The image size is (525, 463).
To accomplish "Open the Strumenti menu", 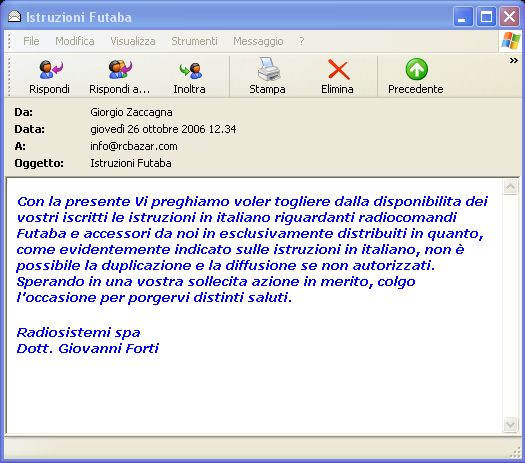I will pos(195,41).
